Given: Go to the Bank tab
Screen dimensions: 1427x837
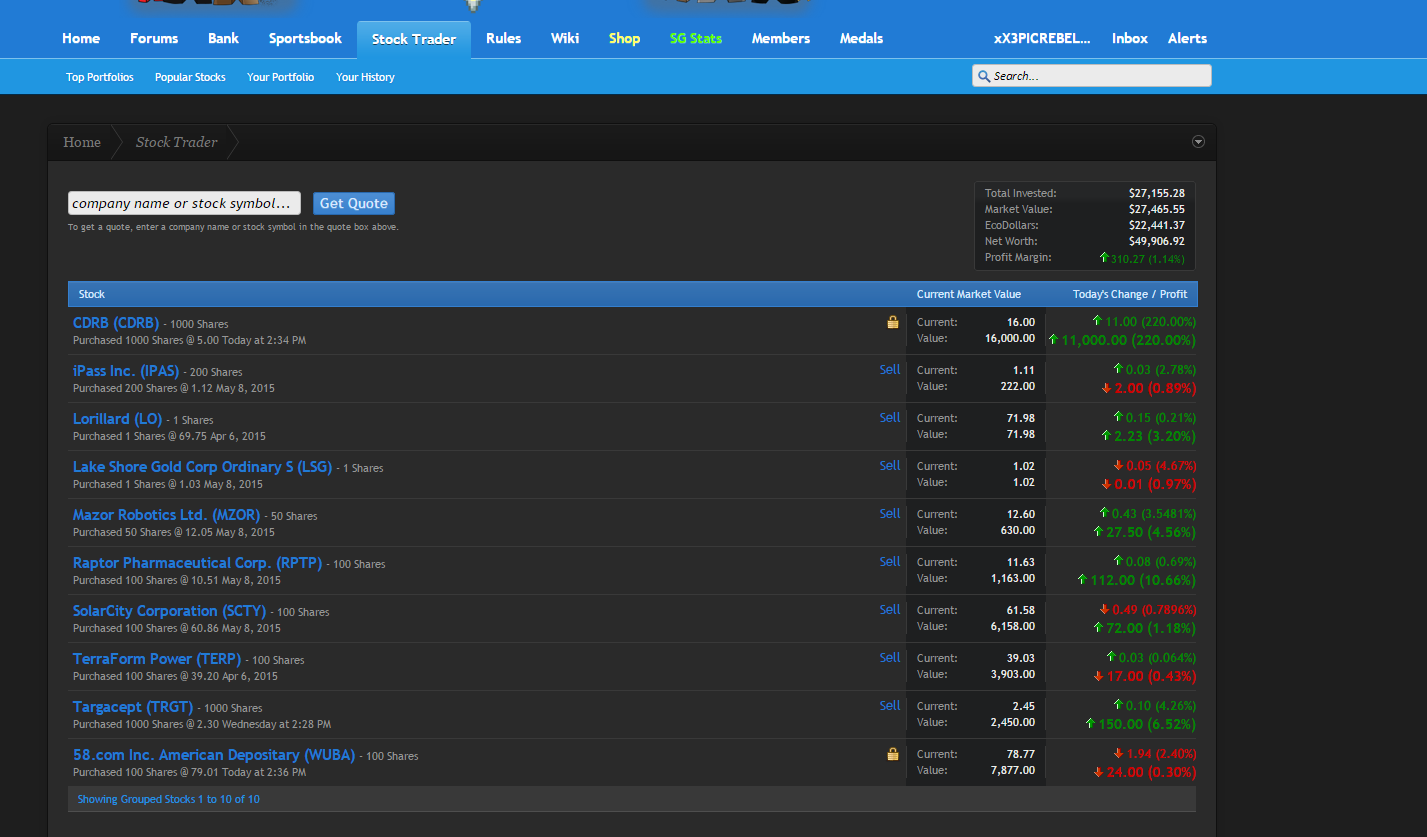Looking at the screenshot, I should click(224, 38).
